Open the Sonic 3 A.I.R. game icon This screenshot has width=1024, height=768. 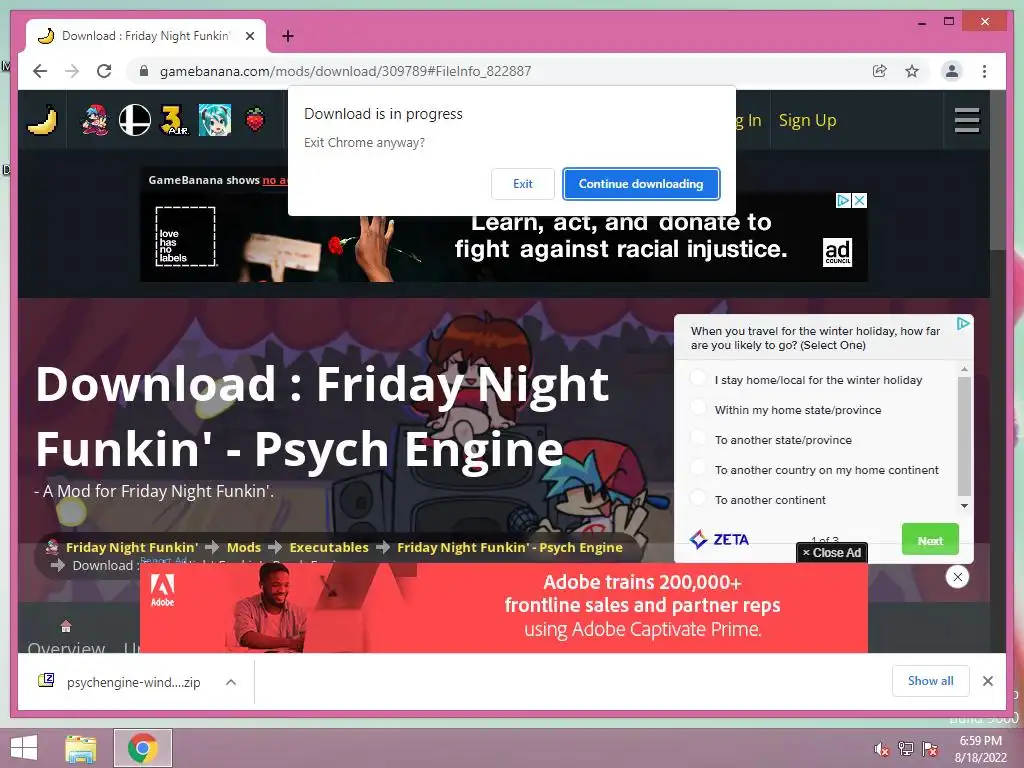pyautogui.click(x=174, y=120)
